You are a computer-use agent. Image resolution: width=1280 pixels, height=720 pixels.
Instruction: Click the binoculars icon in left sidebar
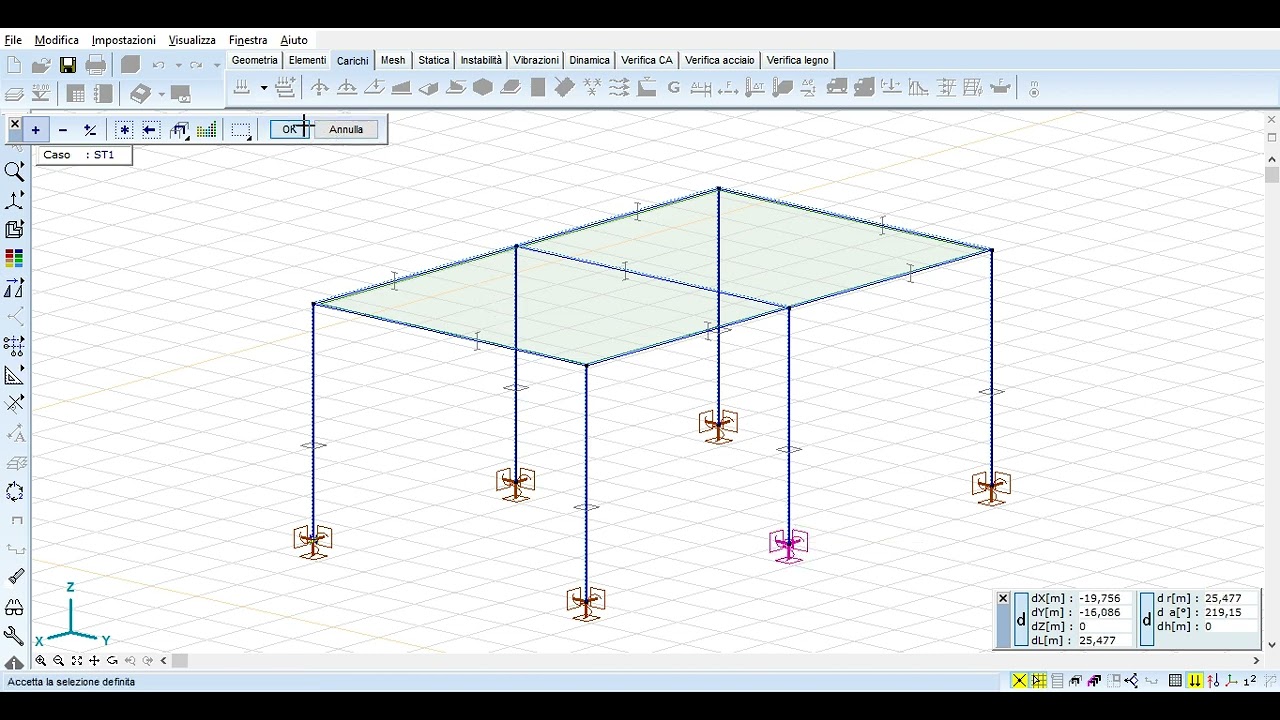14,607
